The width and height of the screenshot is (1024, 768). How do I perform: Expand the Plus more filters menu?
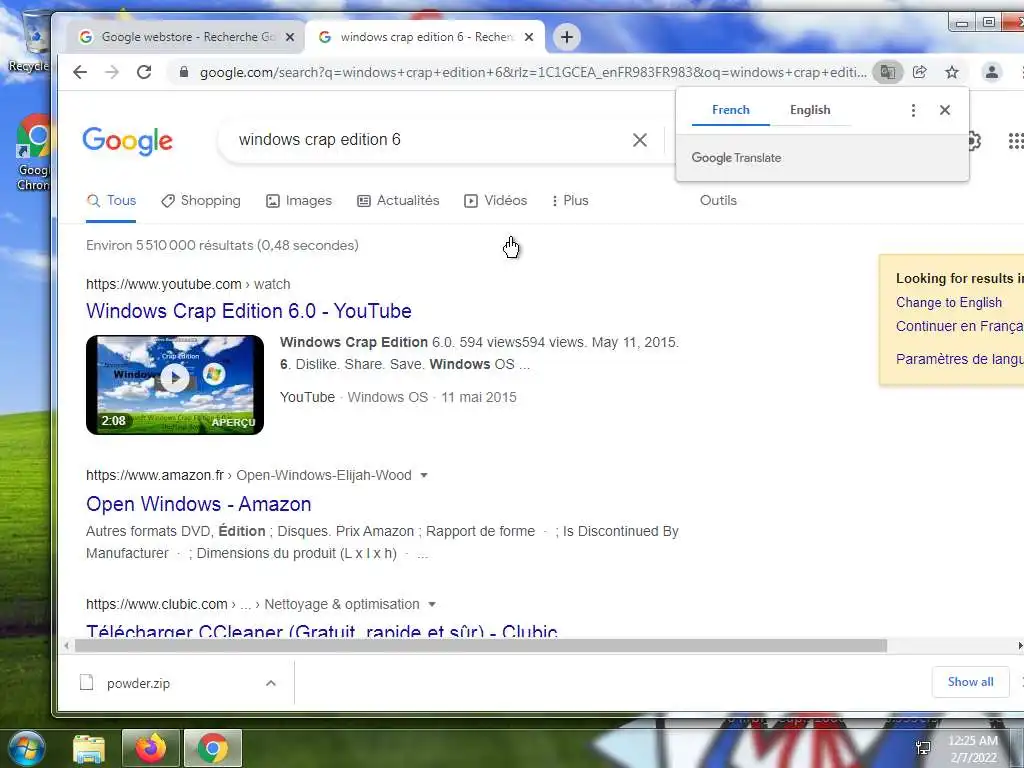pyautogui.click(x=570, y=200)
